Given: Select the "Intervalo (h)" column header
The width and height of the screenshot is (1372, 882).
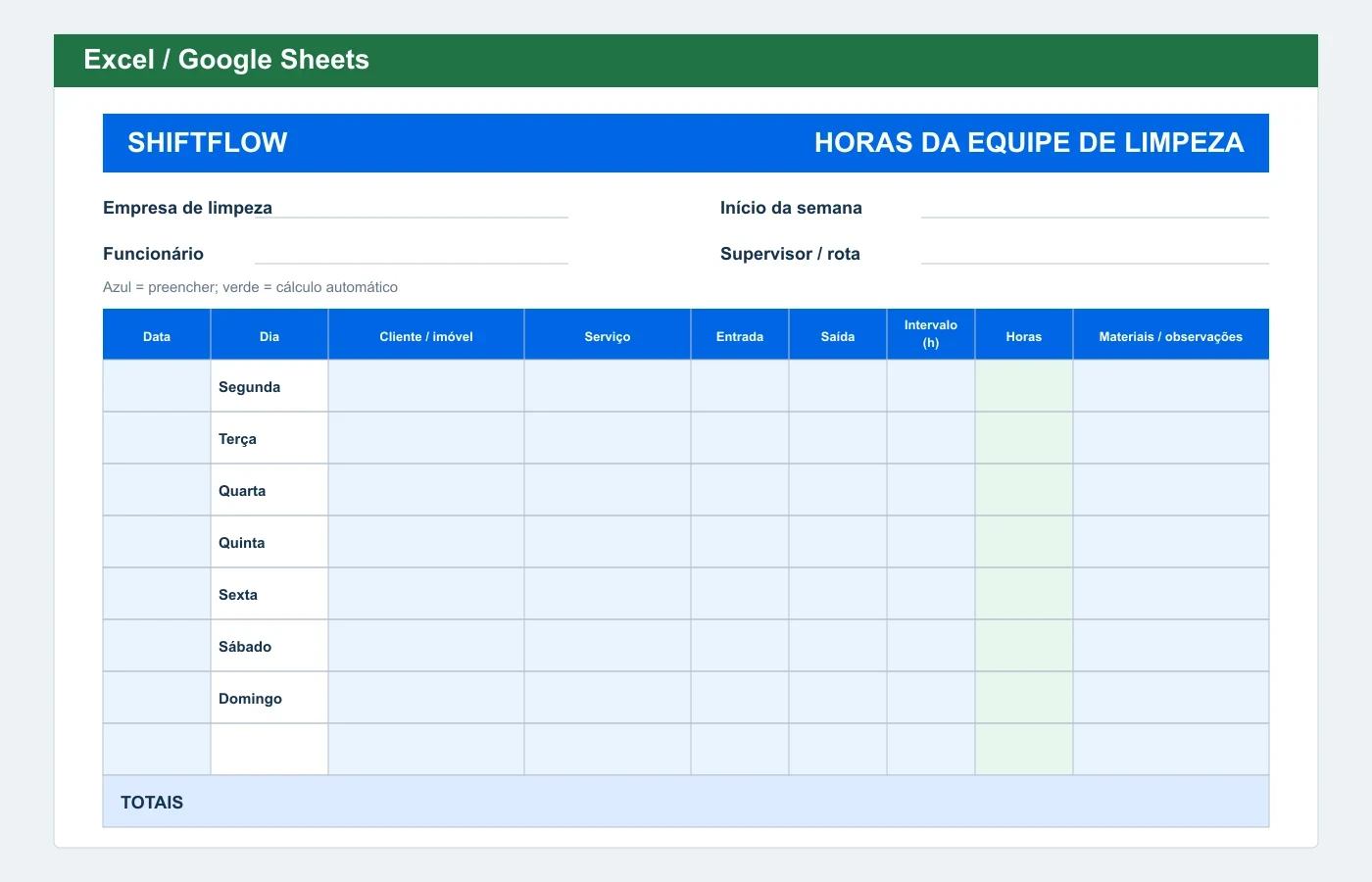Looking at the screenshot, I should click(931, 335).
